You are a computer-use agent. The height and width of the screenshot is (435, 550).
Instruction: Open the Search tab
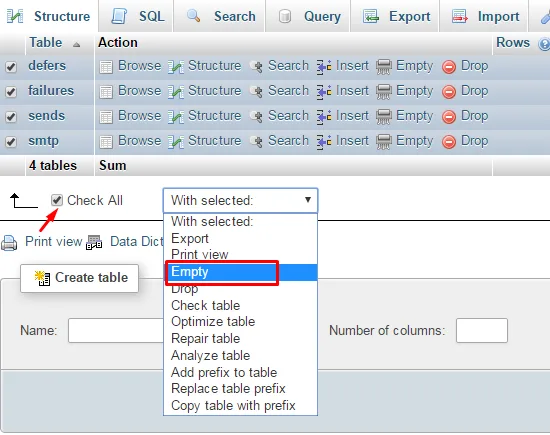click(220, 16)
